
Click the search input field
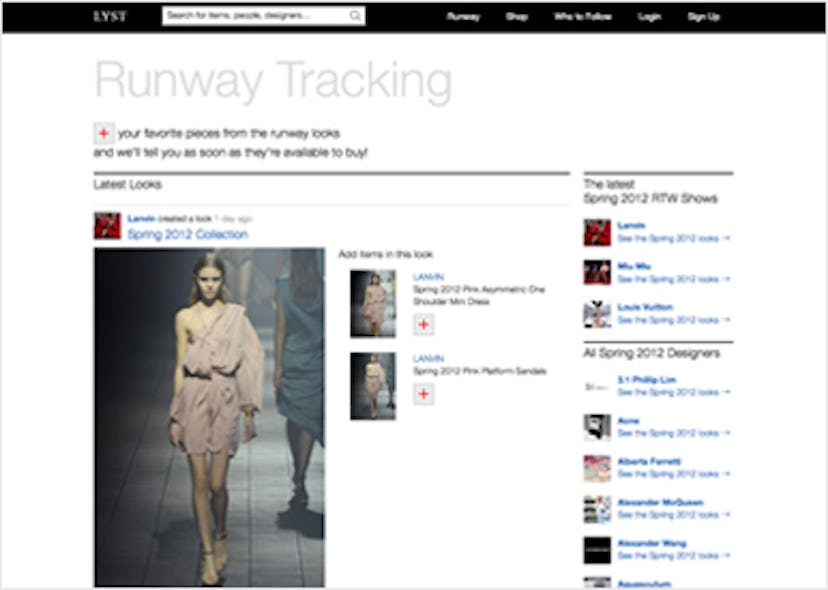[x=255, y=17]
